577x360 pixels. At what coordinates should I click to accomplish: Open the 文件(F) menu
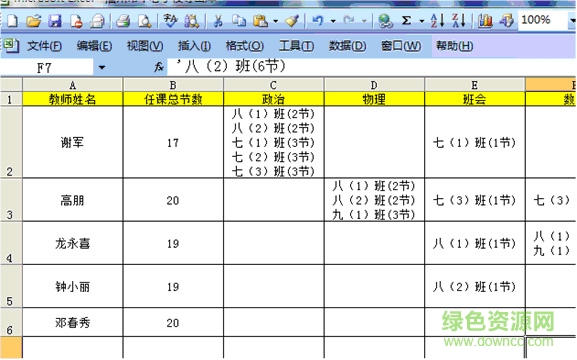click(45, 46)
